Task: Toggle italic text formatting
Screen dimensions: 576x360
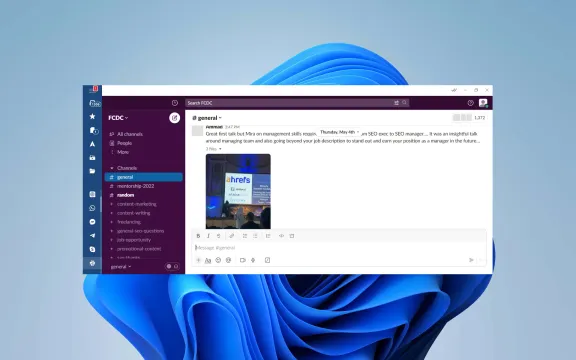Action: (x=208, y=236)
